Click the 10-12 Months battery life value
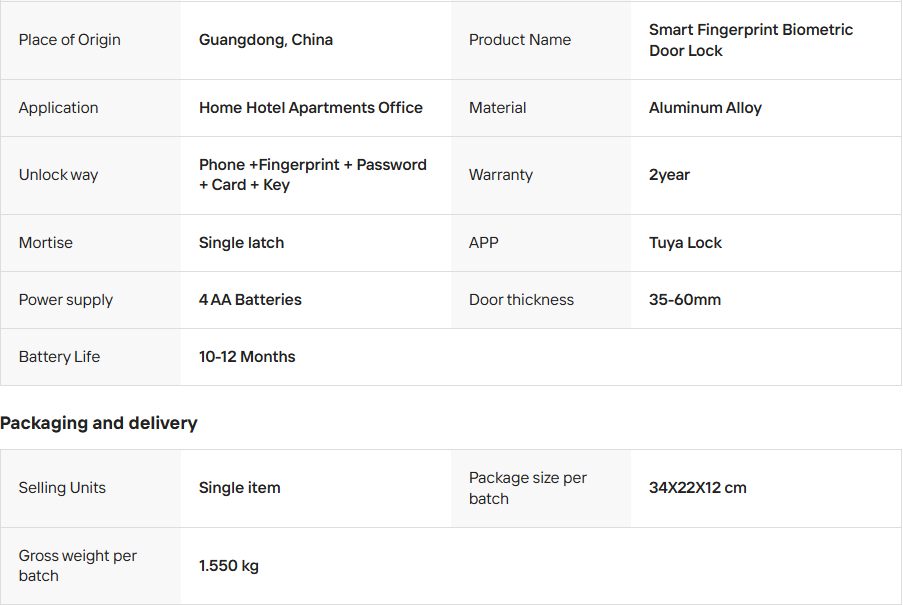 point(247,357)
